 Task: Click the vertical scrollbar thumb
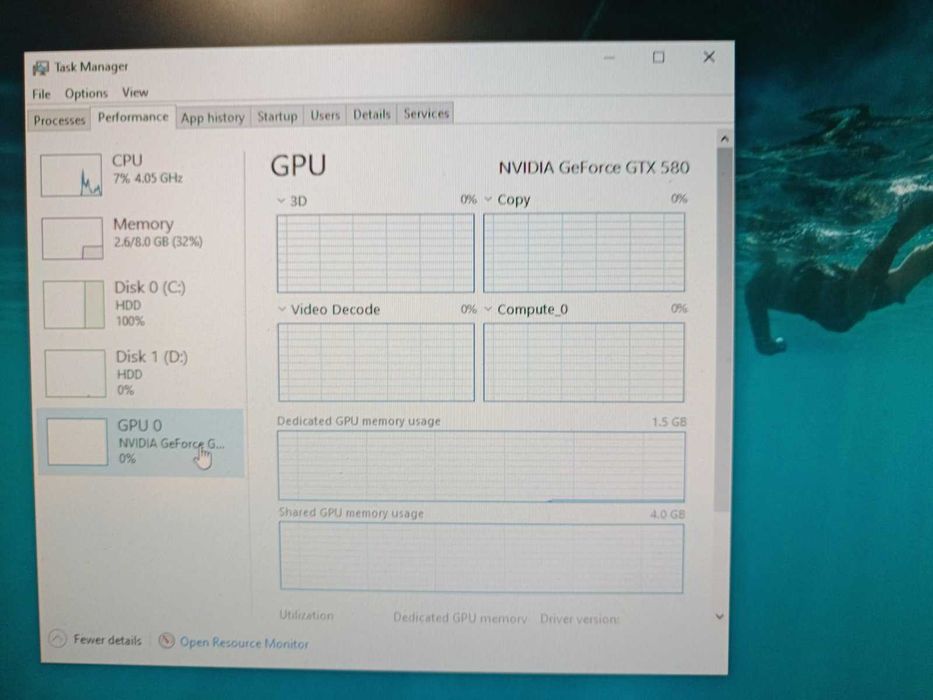click(724, 329)
